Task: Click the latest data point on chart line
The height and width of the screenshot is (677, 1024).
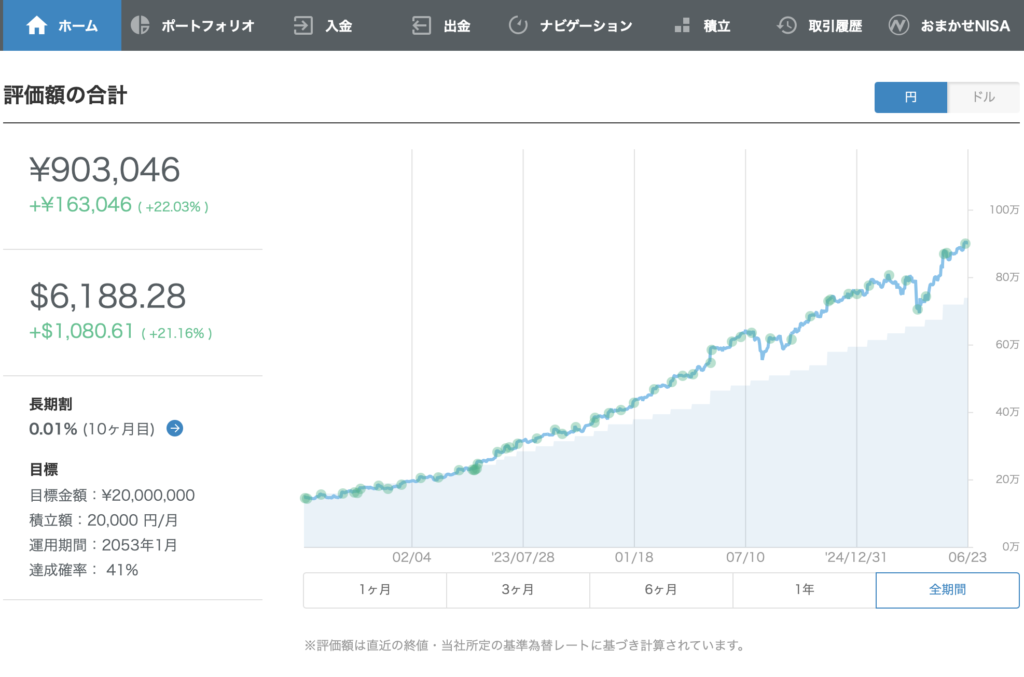Action: pyautogui.click(x=966, y=244)
